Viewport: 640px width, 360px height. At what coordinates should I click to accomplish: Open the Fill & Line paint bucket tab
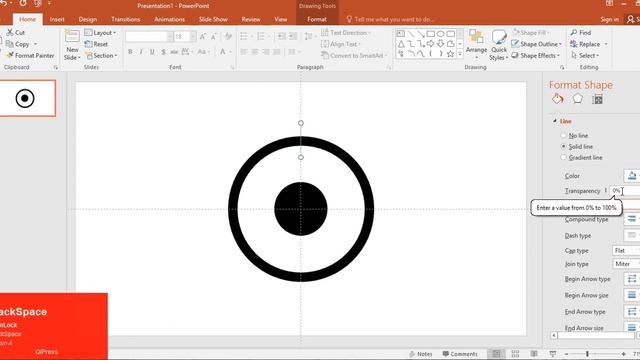558,99
